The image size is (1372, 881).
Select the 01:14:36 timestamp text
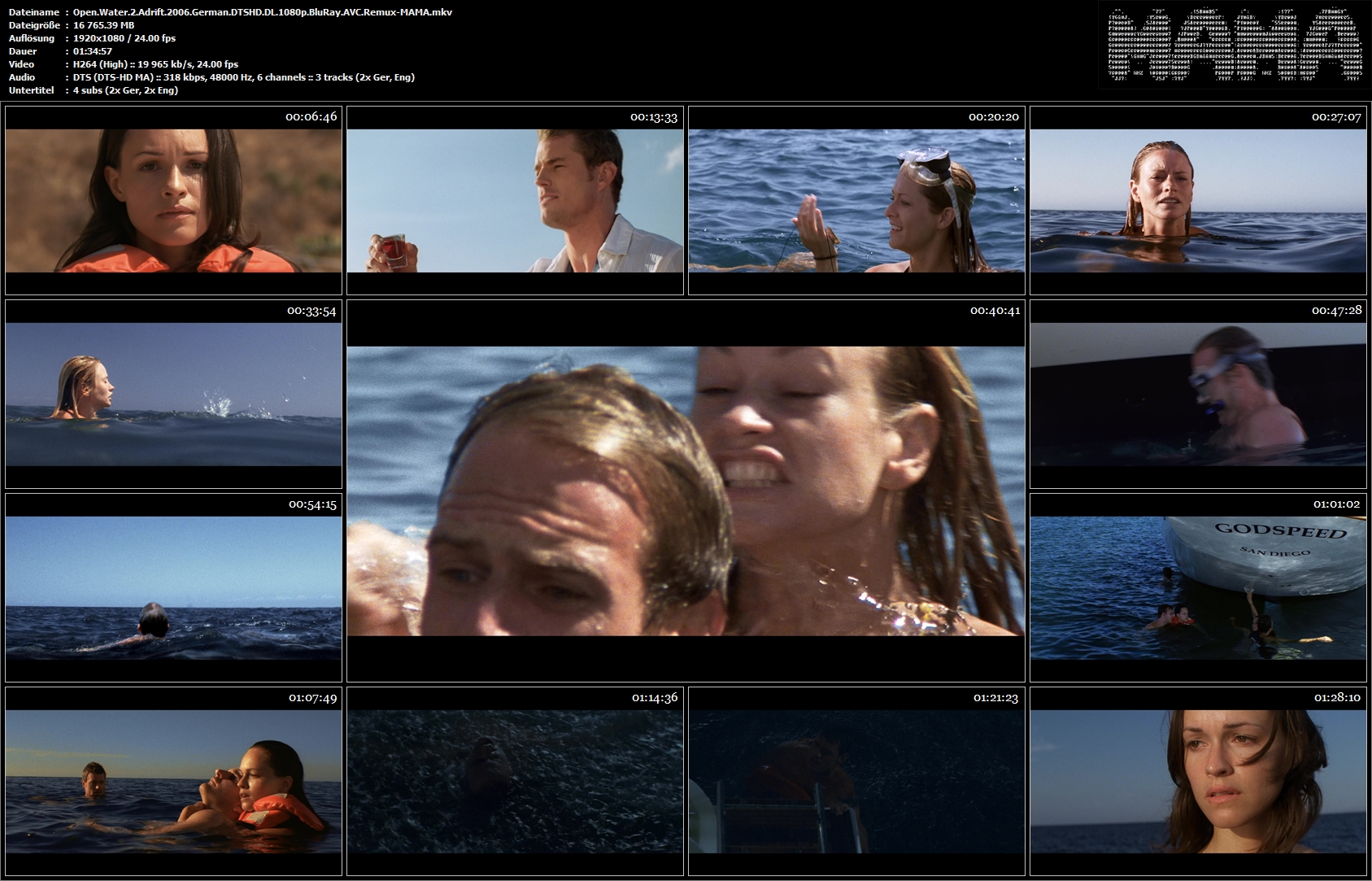point(655,698)
